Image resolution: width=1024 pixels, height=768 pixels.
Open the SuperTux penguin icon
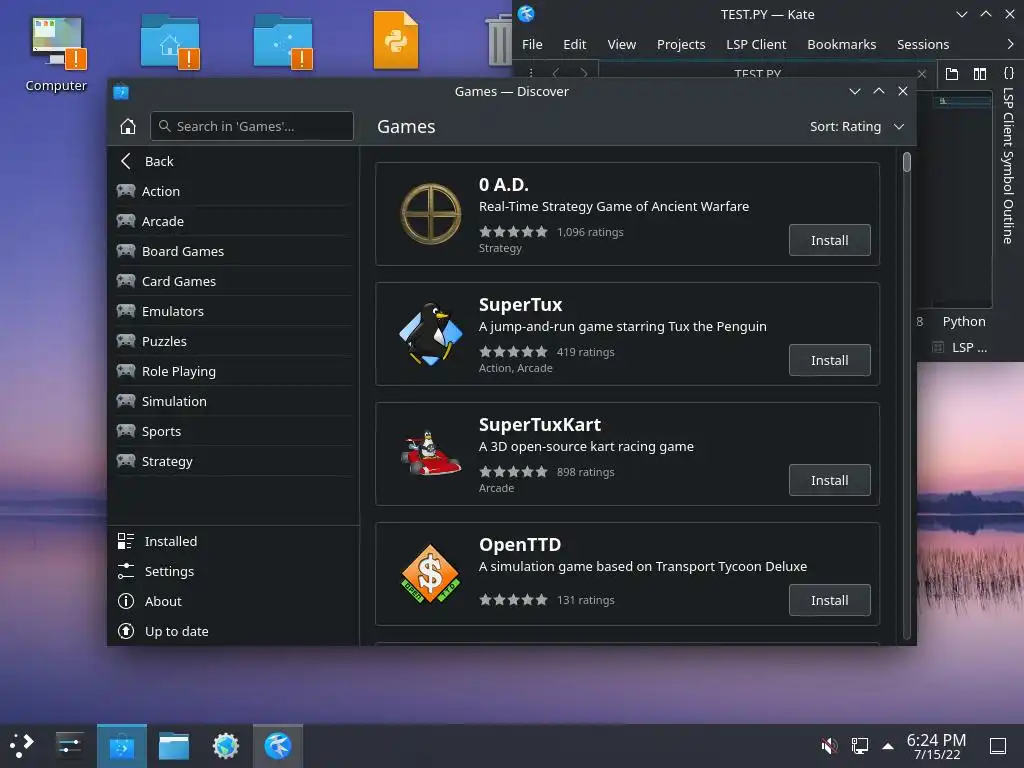430,334
